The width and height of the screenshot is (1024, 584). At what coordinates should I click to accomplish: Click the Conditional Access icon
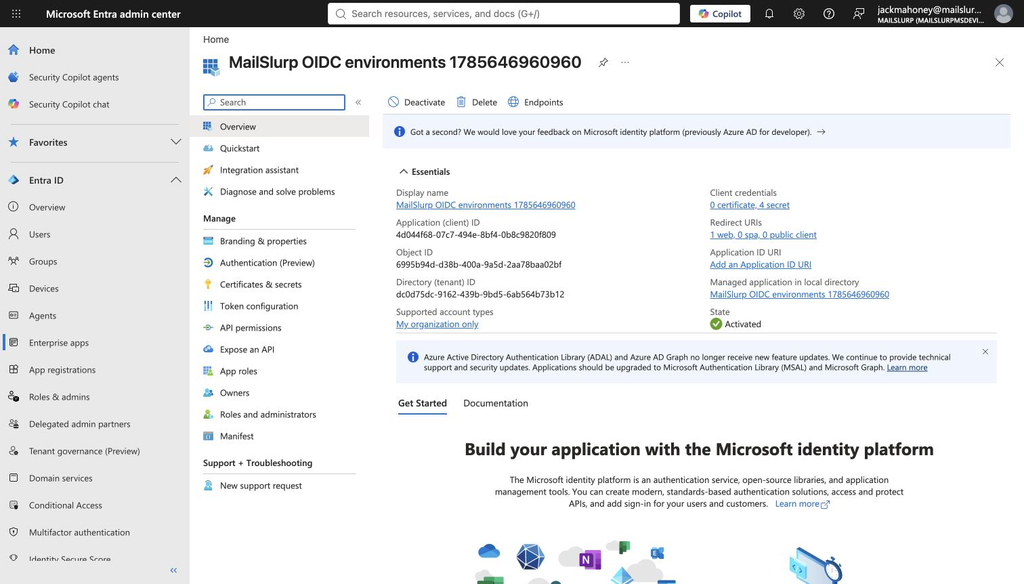tap(14, 505)
